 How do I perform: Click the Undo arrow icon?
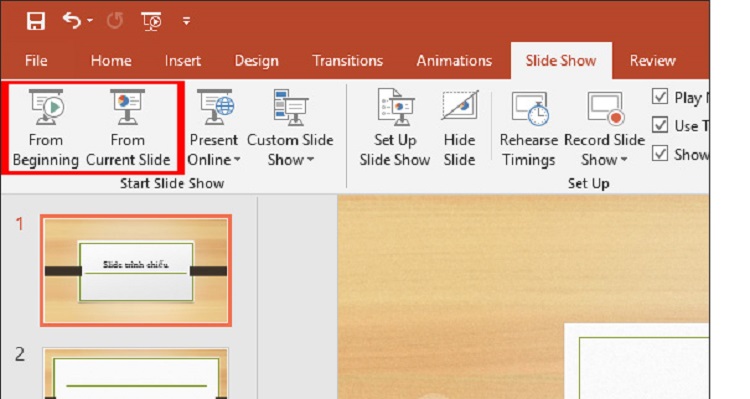click(72, 21)
